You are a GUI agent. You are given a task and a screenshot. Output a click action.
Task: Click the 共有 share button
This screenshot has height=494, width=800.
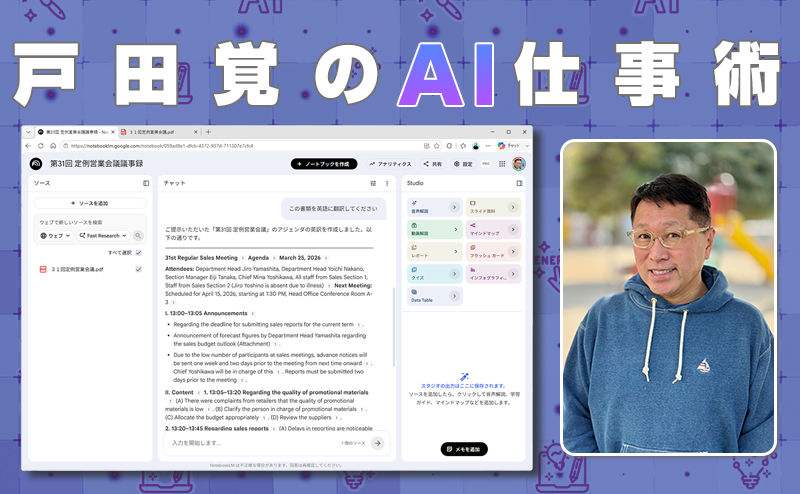433,164
